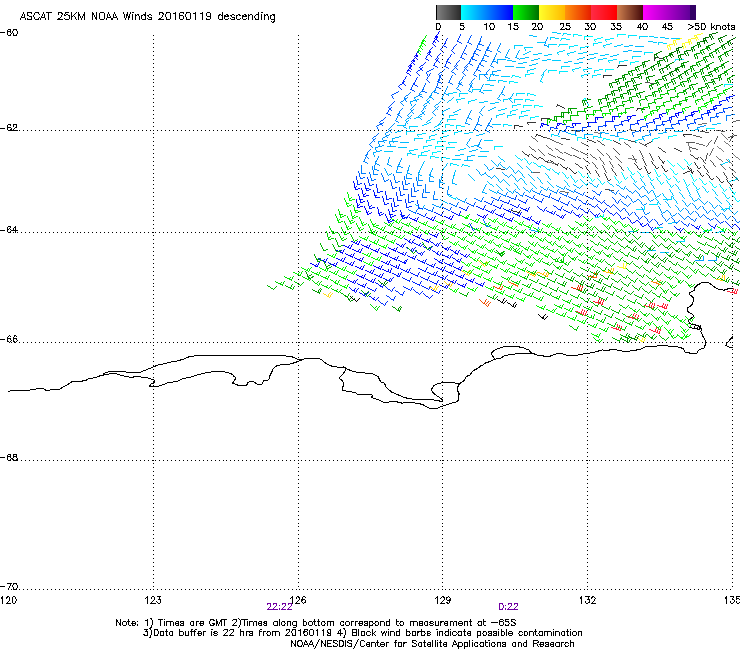Image resolution: width=740 pixels, height=650 pixels.
Task: Select the orange 25–30 knots color bar segment
Action: (x=578, y=12)
